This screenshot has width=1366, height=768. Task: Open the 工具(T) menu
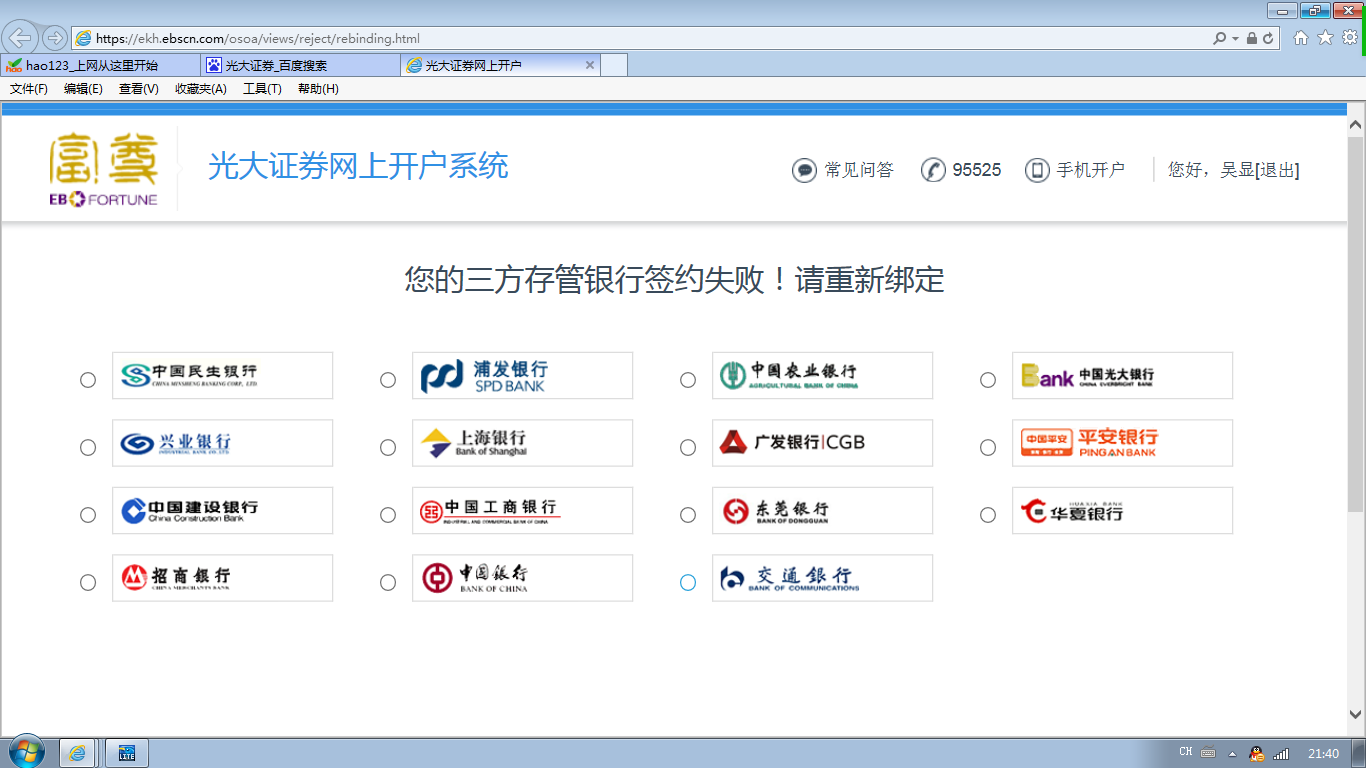pyautogui.click(x=262, y=89)
